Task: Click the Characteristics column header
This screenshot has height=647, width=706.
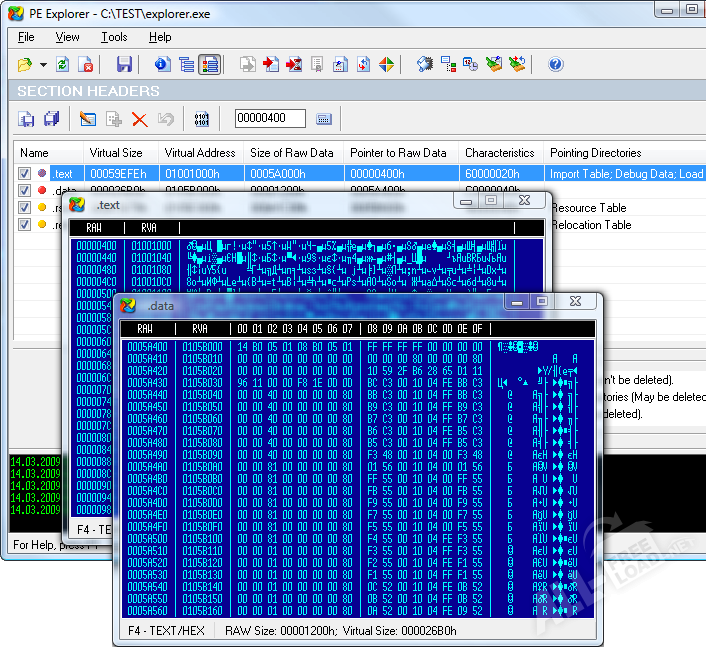Action: [x=499, y=153]
